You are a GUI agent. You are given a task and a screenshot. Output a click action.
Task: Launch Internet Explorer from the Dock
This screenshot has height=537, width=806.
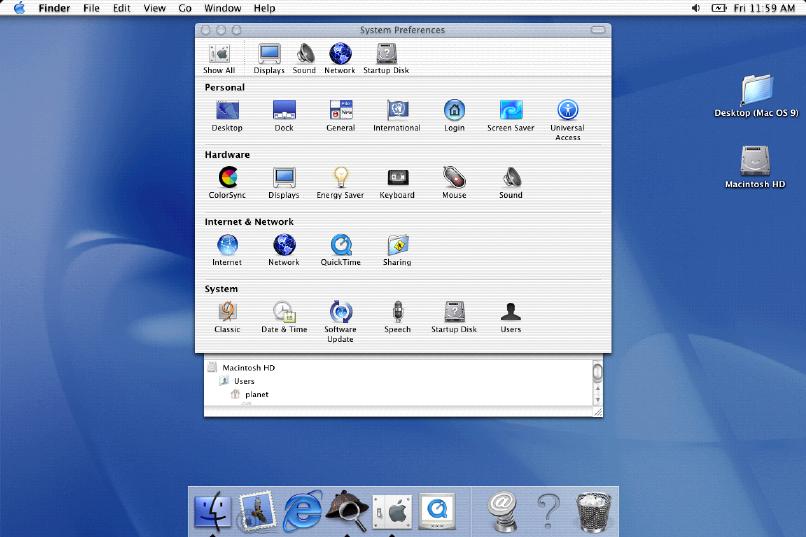point(303,510)
